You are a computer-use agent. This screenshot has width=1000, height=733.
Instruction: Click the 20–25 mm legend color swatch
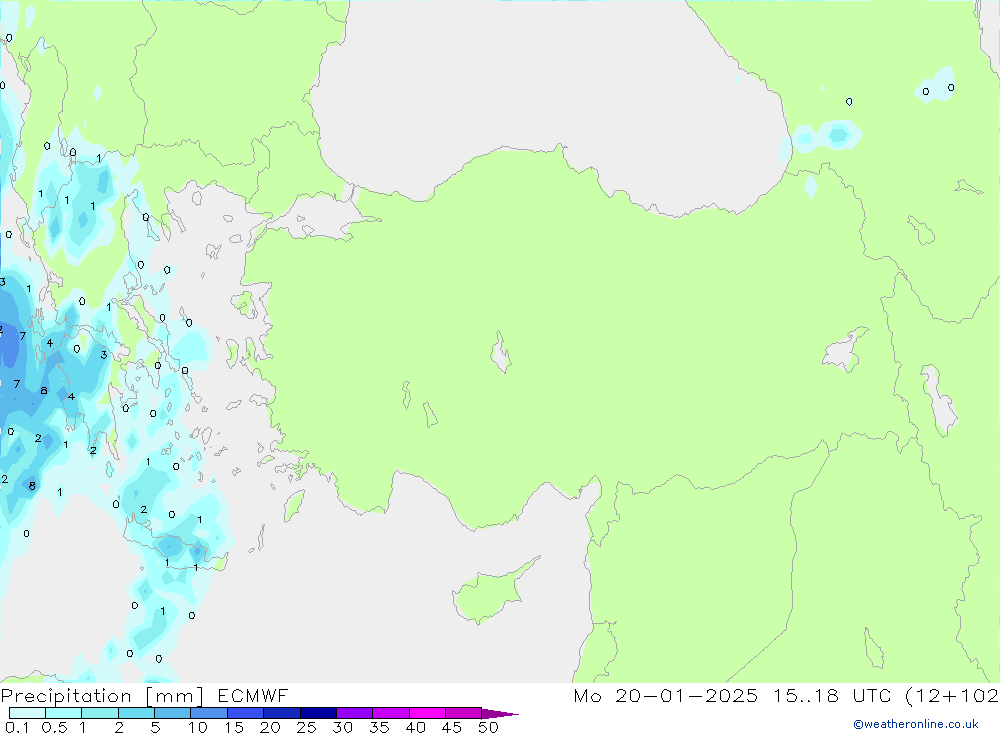281,713
